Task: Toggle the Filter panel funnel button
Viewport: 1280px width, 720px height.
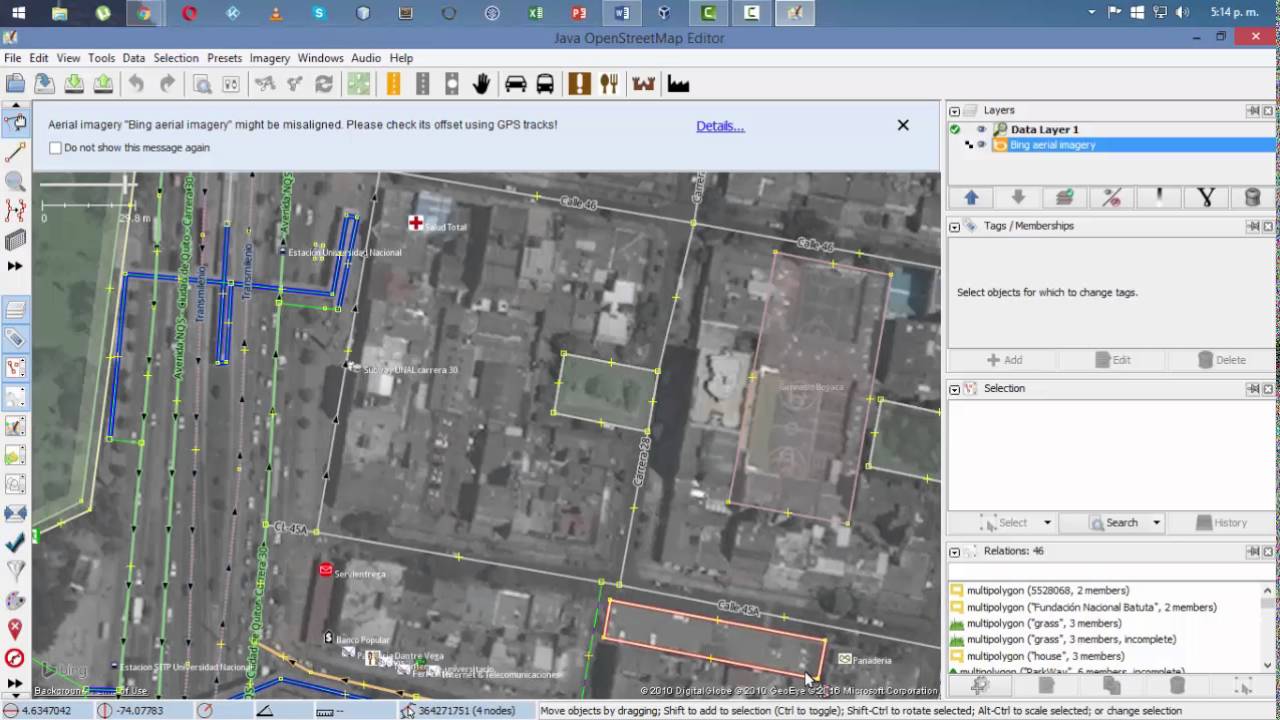Action: pyautogui.click(x=15, y=571)
